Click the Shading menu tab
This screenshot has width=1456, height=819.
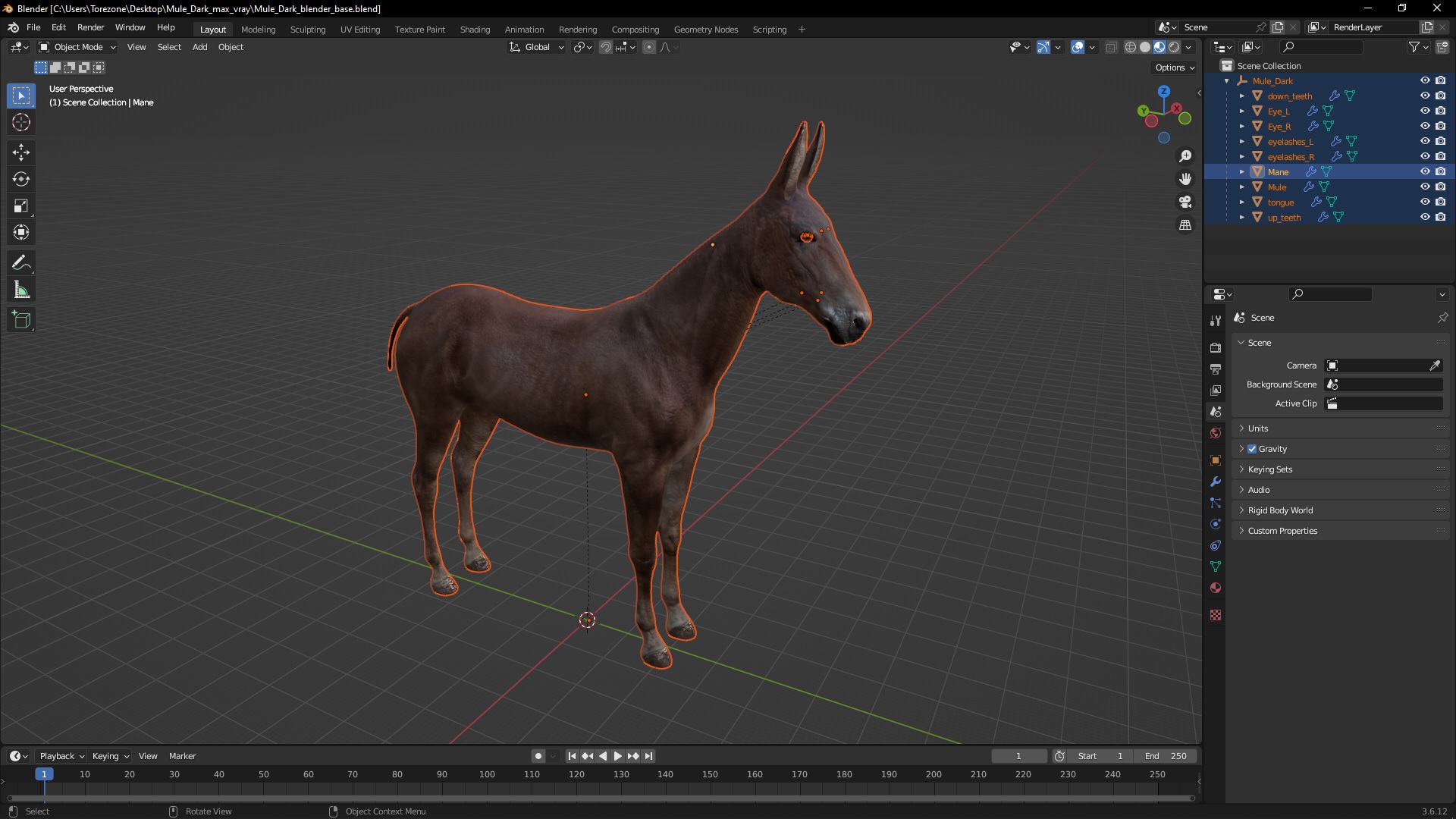474,28
